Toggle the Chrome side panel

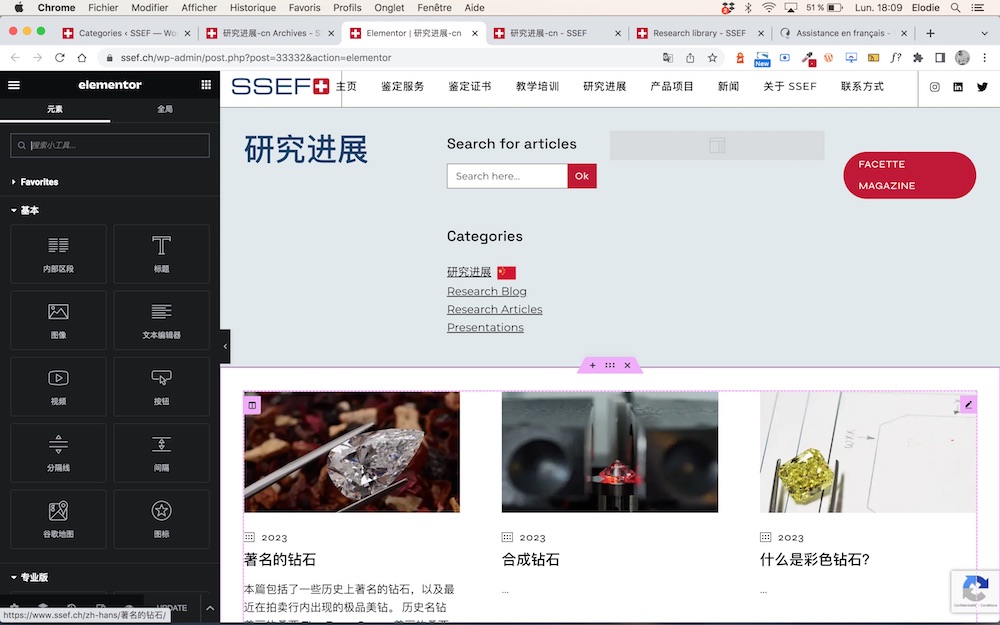click(x=940, y=57)
